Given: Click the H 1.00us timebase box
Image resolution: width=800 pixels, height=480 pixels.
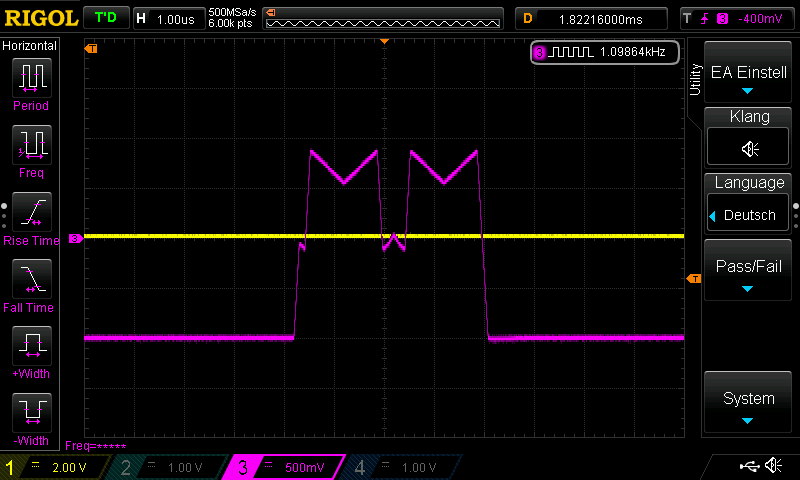Looking at the screenshot, I should 169,19.
